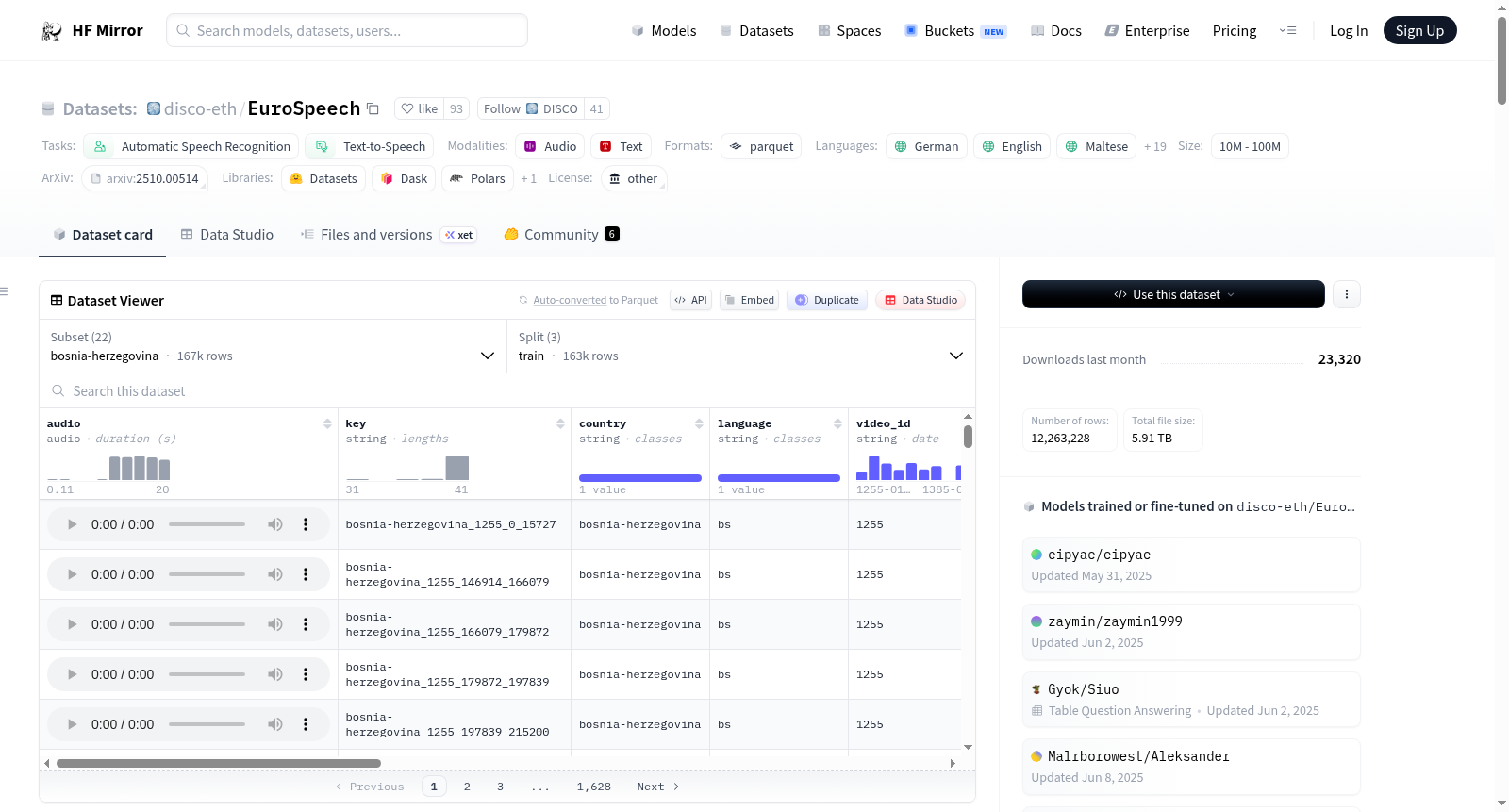Seek audio slider in 1255_146914_166079 row
Screen dimensions: 1509x812
207,574
